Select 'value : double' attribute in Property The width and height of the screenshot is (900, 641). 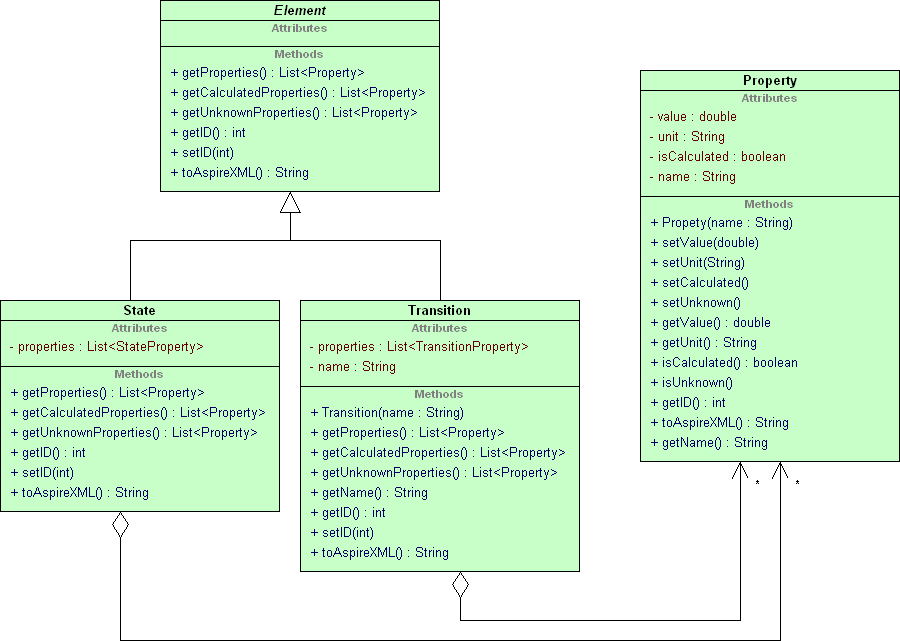[693, 116]
